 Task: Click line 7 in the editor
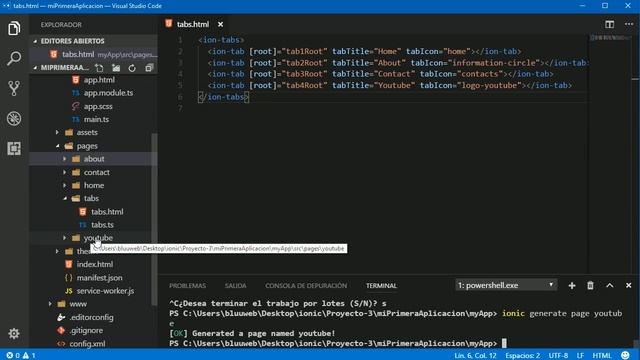pos(373,108)
